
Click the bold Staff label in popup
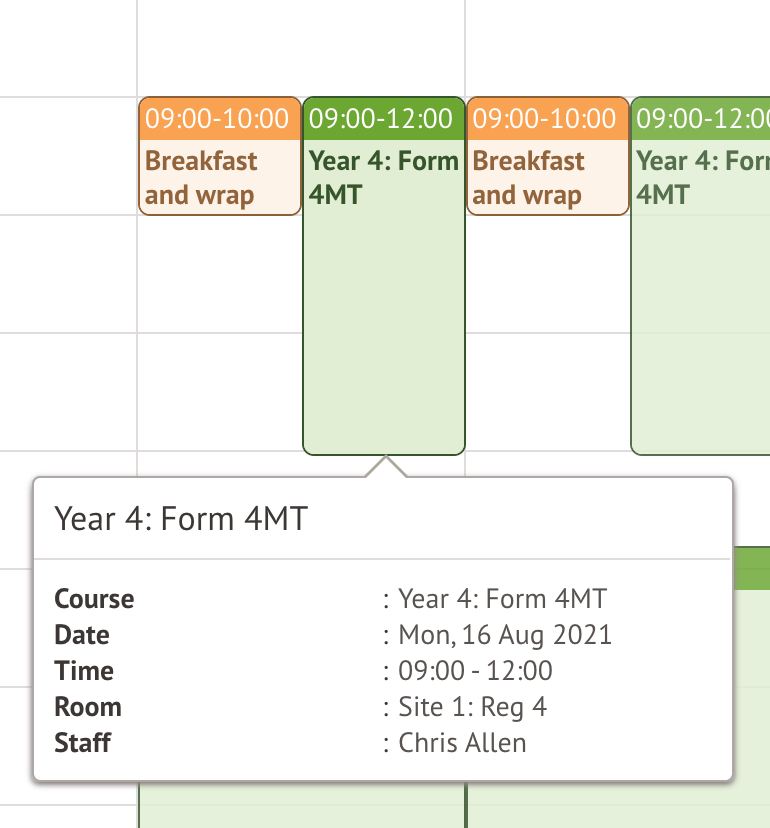(83, 743)
